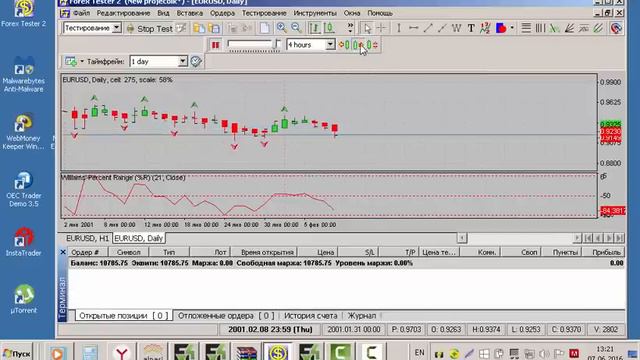The height and width of the screenshot is (360, 640).
Task: Click the magnet snap icon
Action: coord(616,28)
